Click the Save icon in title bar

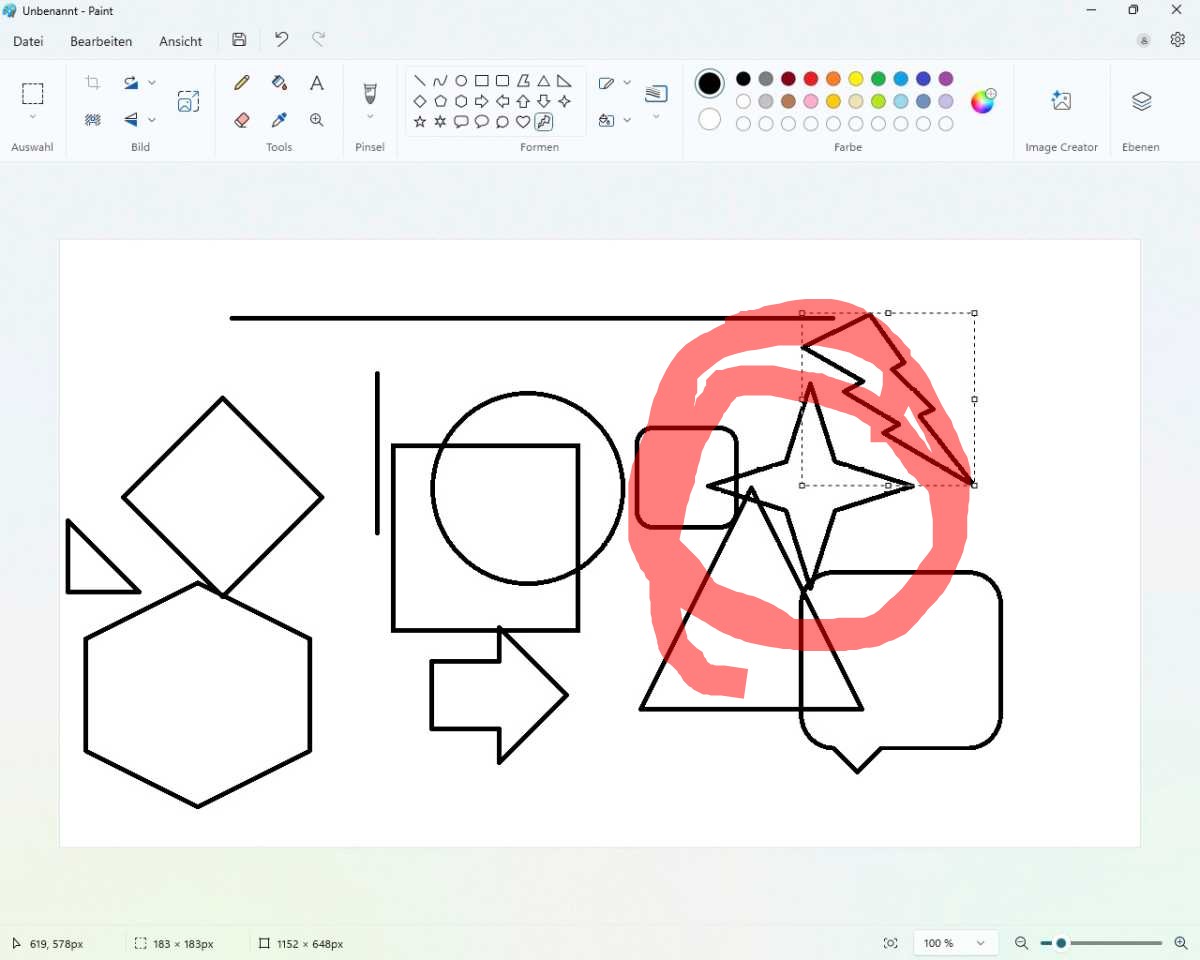click(239, 40)
